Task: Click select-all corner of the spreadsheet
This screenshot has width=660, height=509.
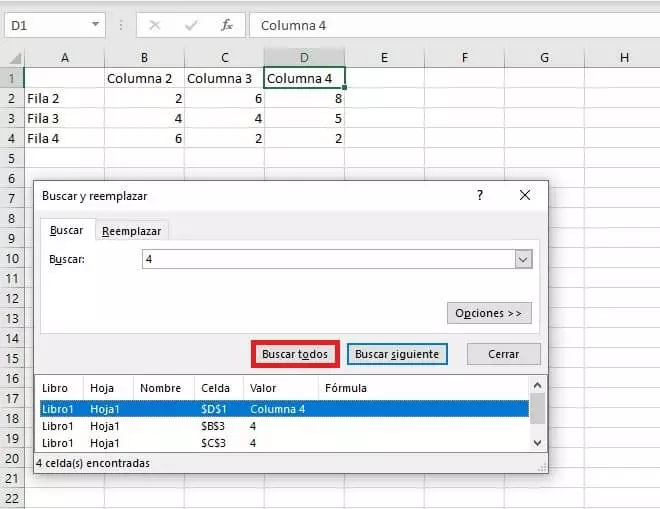Action: pos(12,58)
